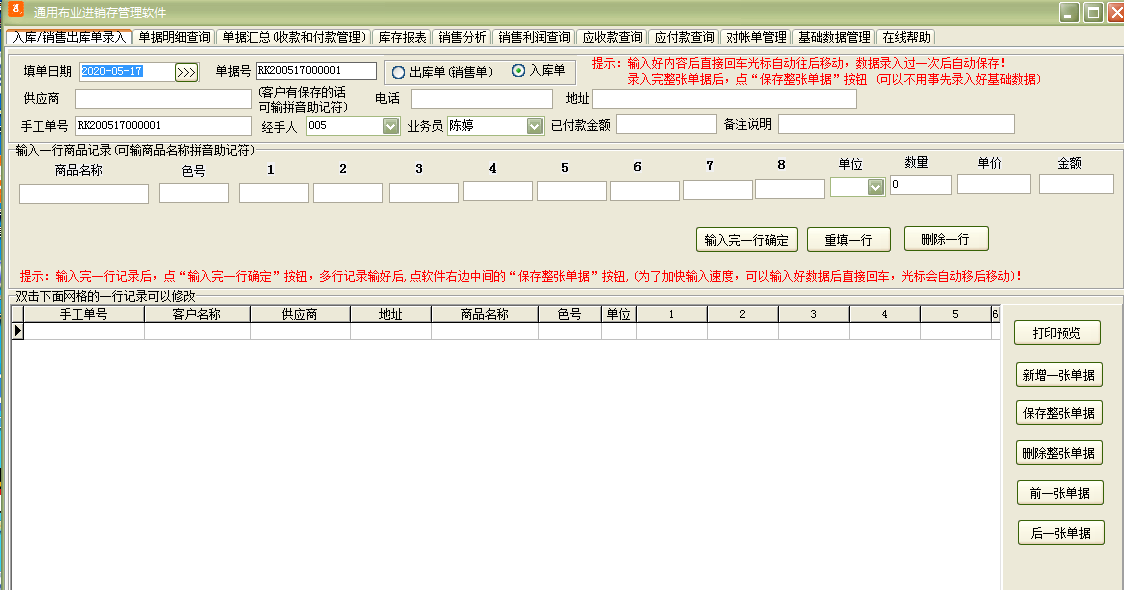Image resolution: width=1124 pixels, height=590 pixels.
Task: Click the 商品名称 input field
Action: (84, 194)
